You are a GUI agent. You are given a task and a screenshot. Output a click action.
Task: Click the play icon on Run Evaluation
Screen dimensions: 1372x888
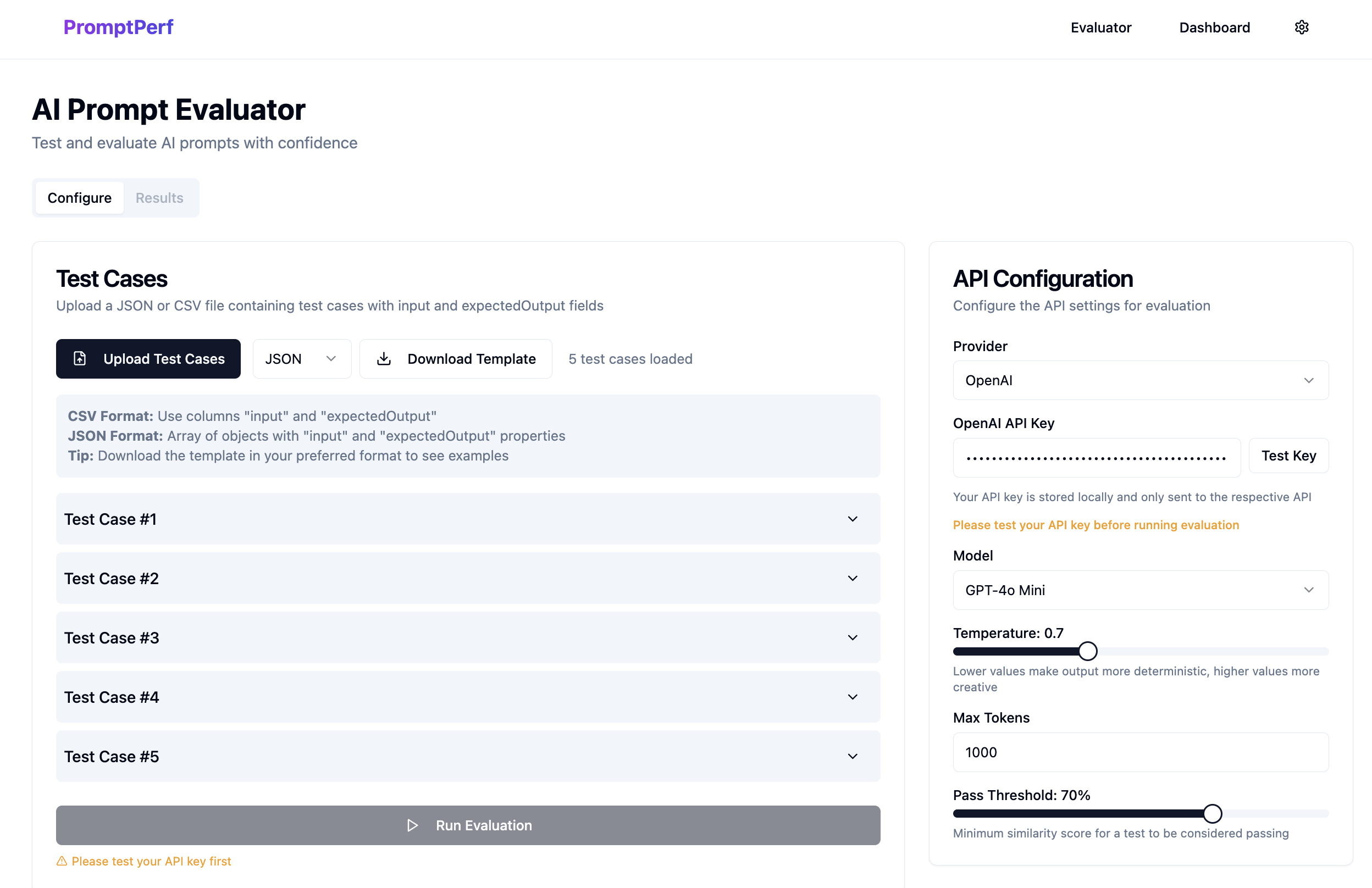pos(412,825)
